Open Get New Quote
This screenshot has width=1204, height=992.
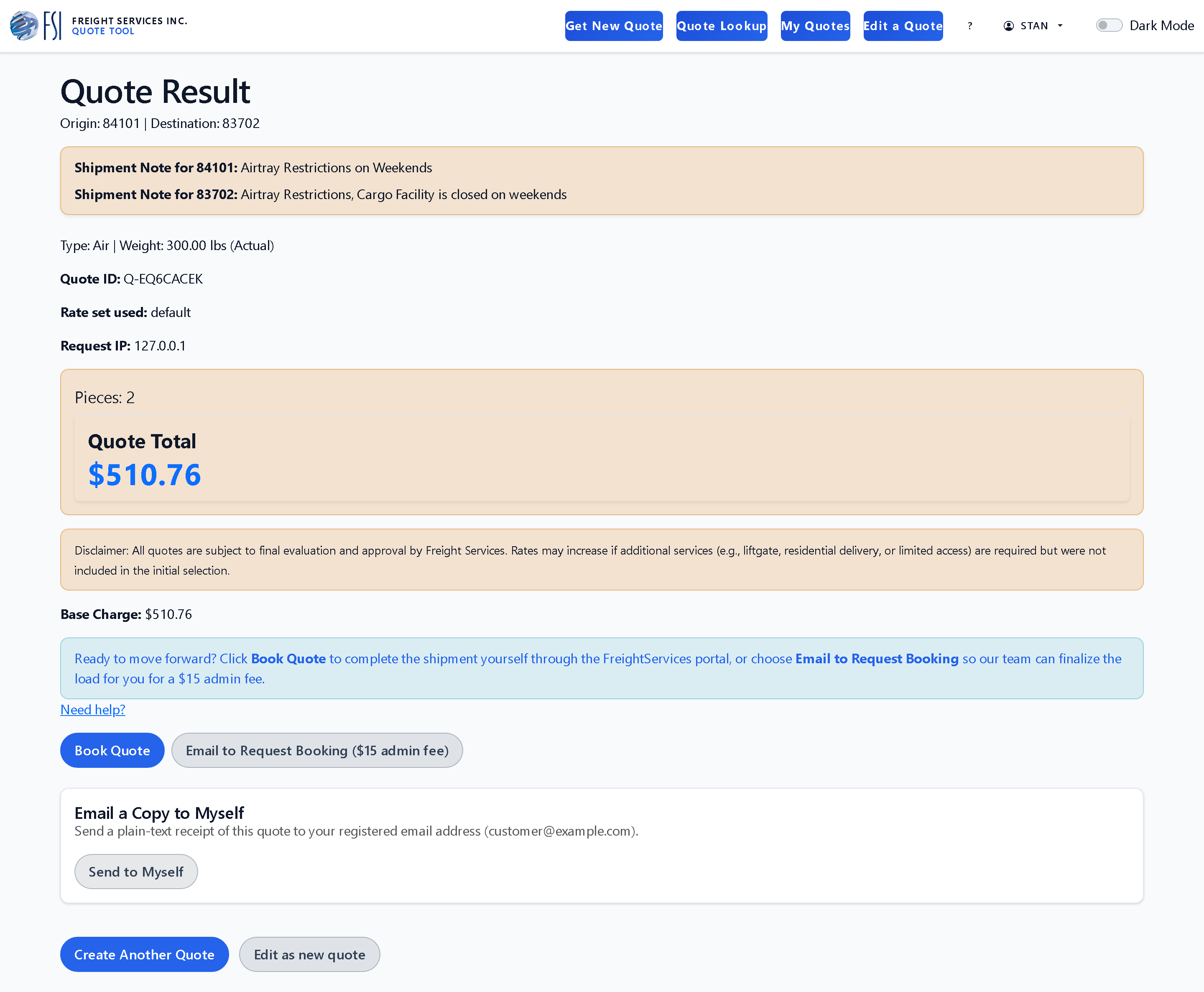614,26
